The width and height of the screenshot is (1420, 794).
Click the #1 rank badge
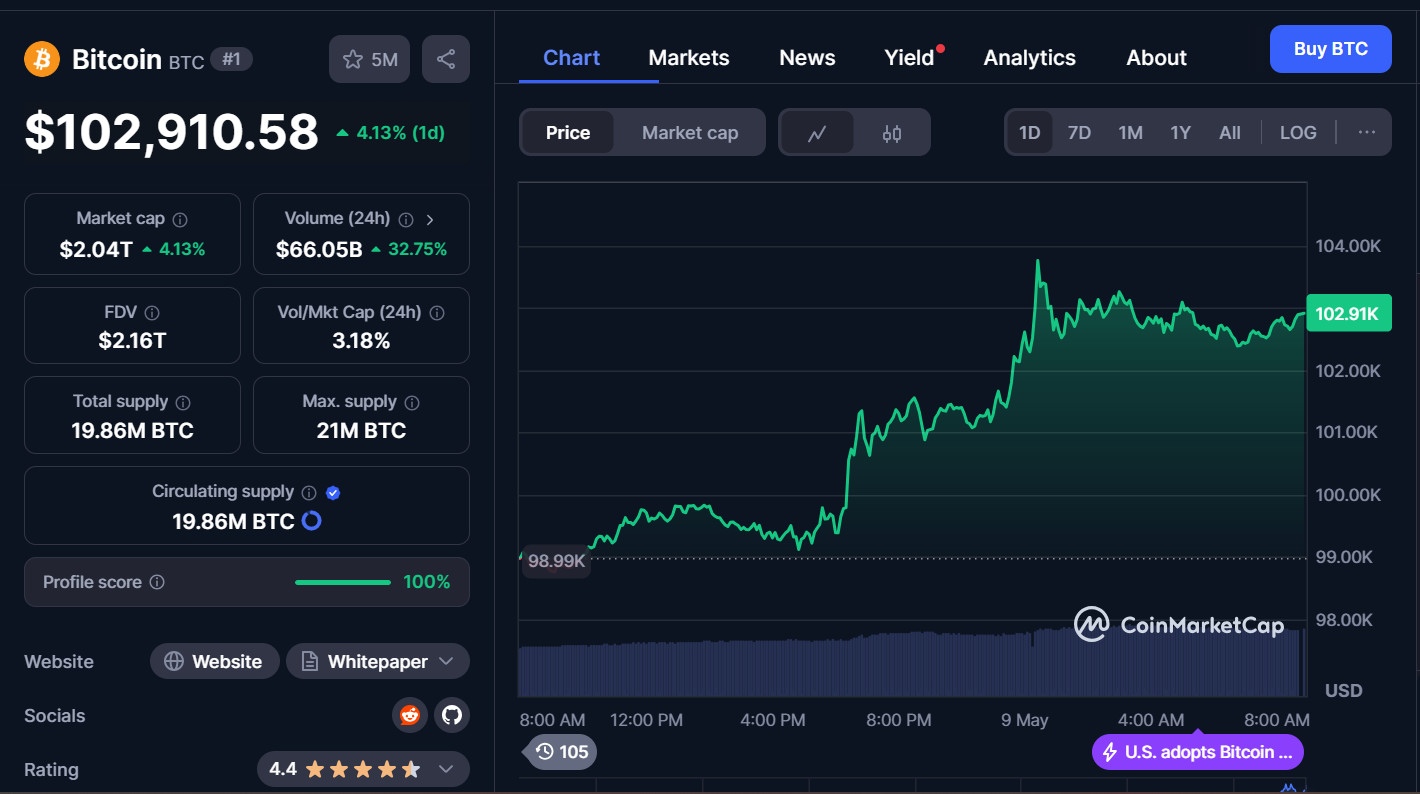(x=232, y=59)
